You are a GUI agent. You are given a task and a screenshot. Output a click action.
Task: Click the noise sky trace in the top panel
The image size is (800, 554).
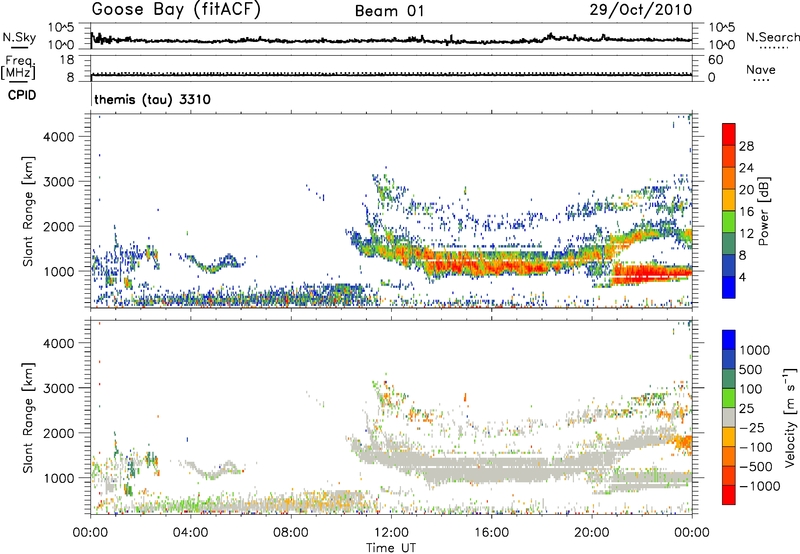391,39
